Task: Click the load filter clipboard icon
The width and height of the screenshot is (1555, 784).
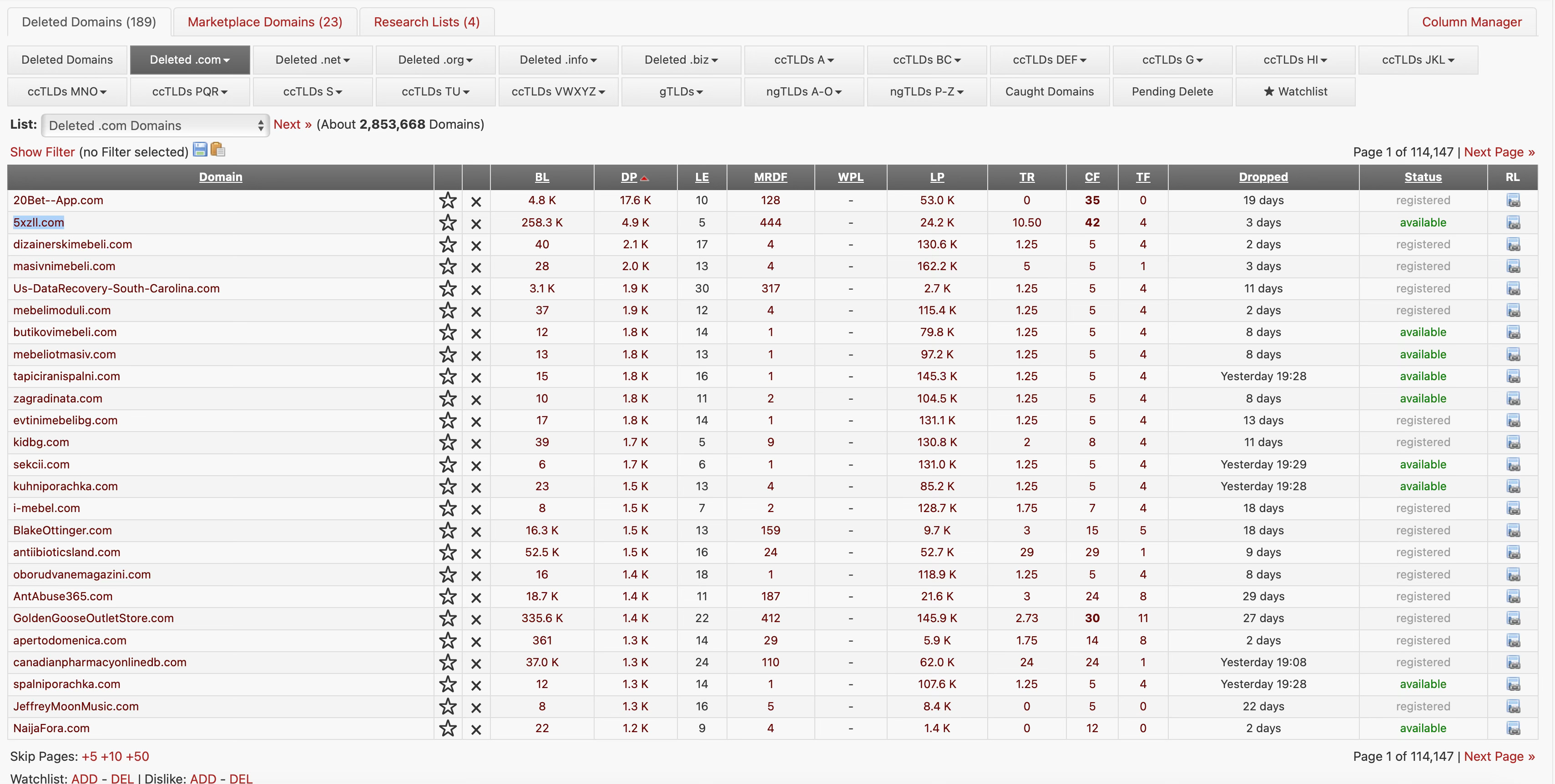Action: [218, 150]
